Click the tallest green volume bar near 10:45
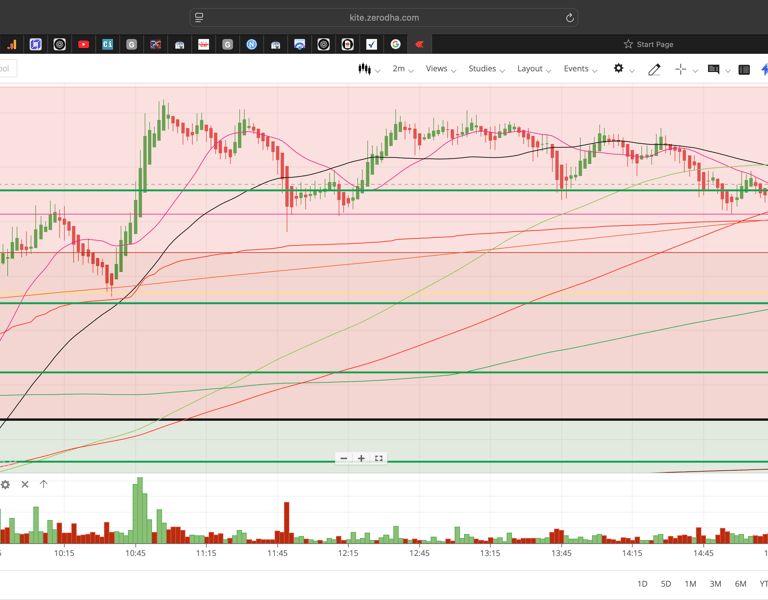The width and height of the screenshot is (768, 600). tap(140, 510)
